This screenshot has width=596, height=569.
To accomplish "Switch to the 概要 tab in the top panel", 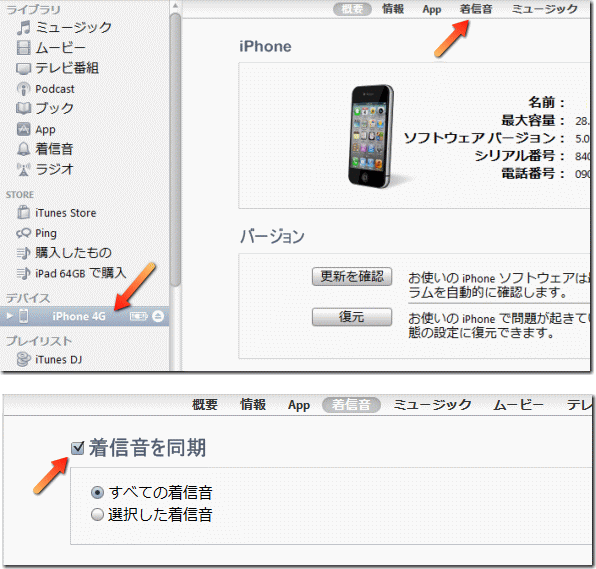I will (352, 9).
